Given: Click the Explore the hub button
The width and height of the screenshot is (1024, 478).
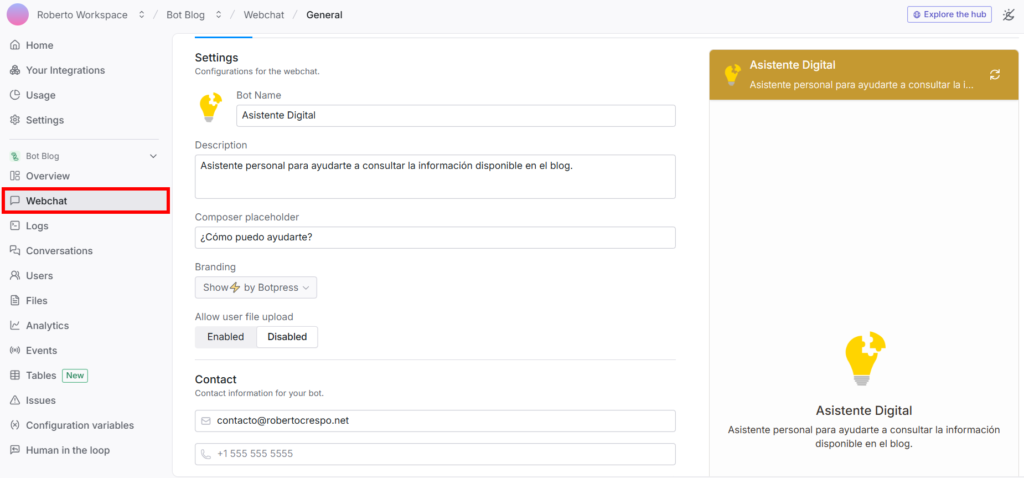Looking at the screenshot, I should (949, 14).
